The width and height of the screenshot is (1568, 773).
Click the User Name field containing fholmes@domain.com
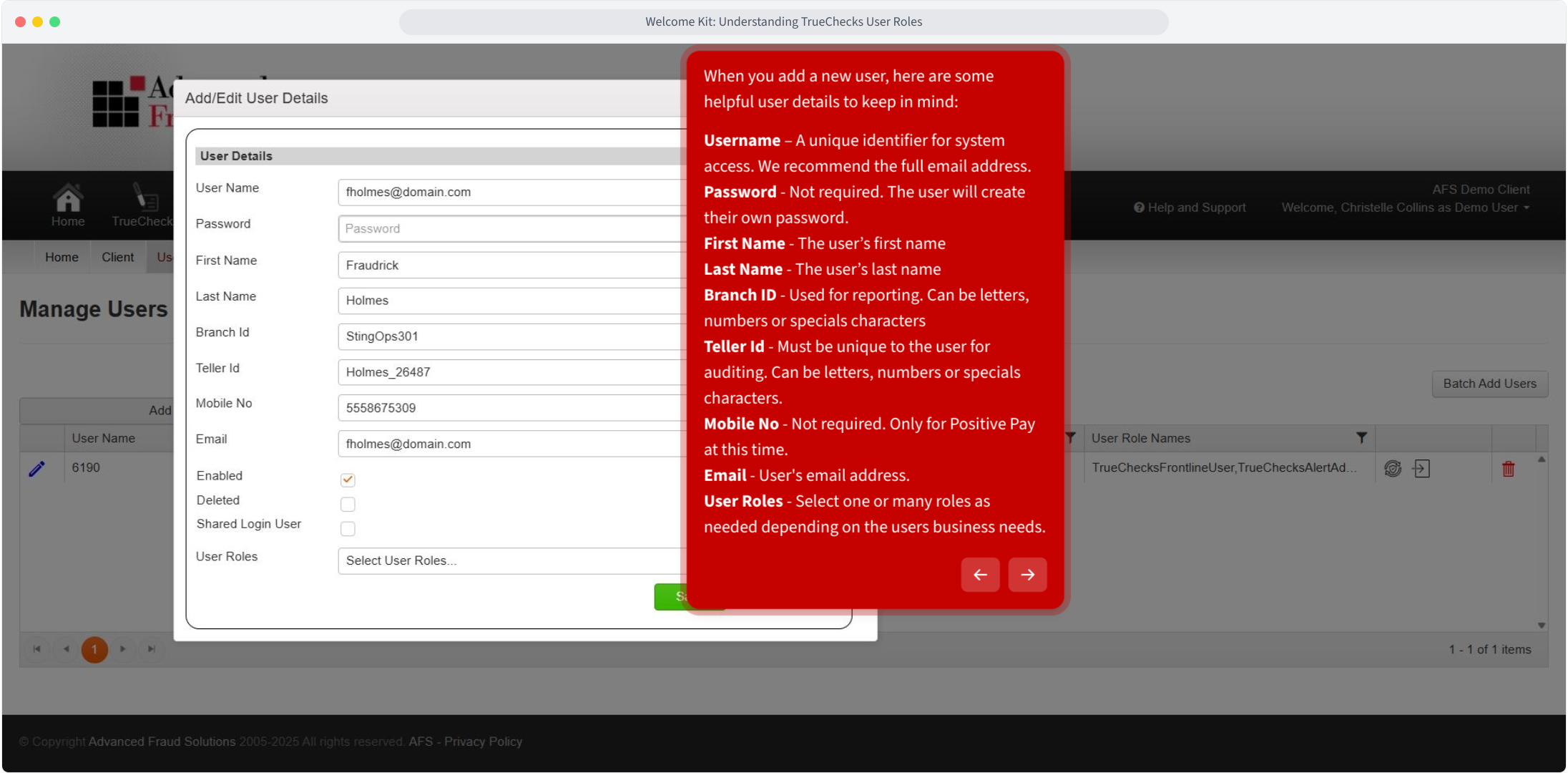point(512,193)
